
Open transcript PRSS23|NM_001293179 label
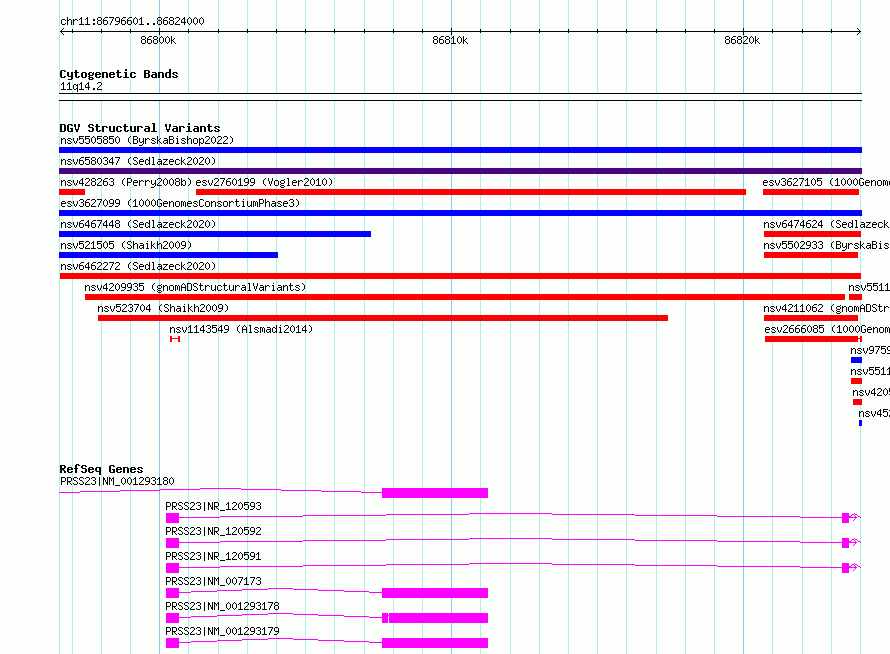[x=222, y=631]
